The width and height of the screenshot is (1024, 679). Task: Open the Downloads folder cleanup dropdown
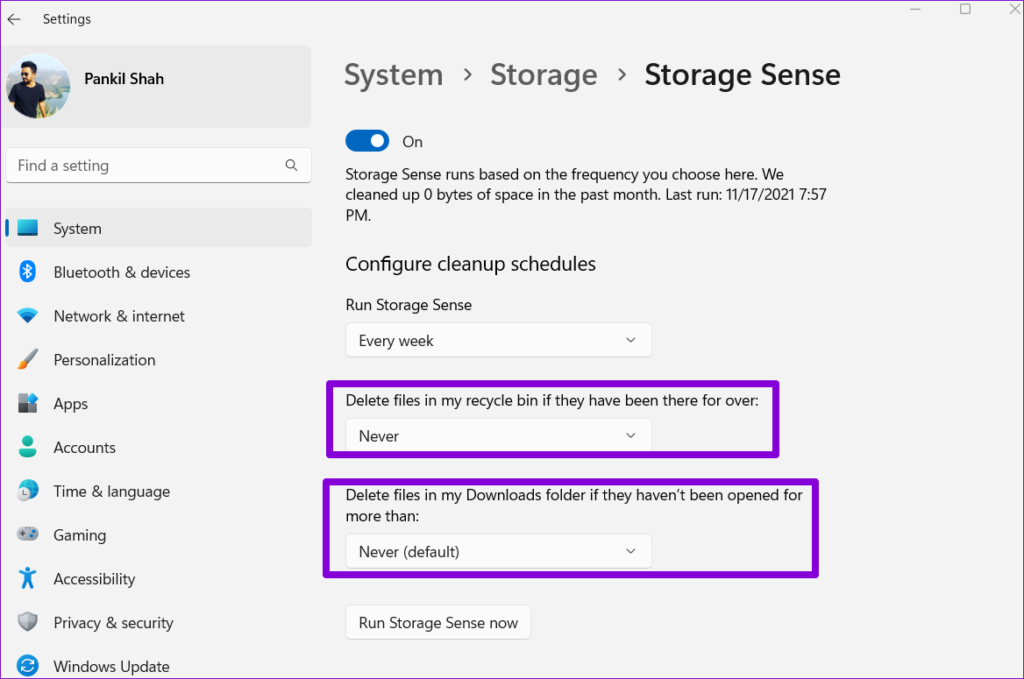pyautogui.click(x=498, y=551)
